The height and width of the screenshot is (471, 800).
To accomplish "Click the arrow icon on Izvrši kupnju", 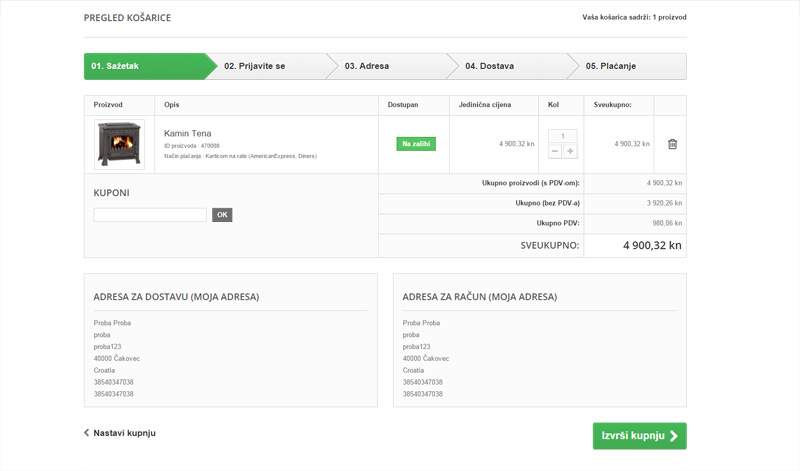I will pos(674,436).
